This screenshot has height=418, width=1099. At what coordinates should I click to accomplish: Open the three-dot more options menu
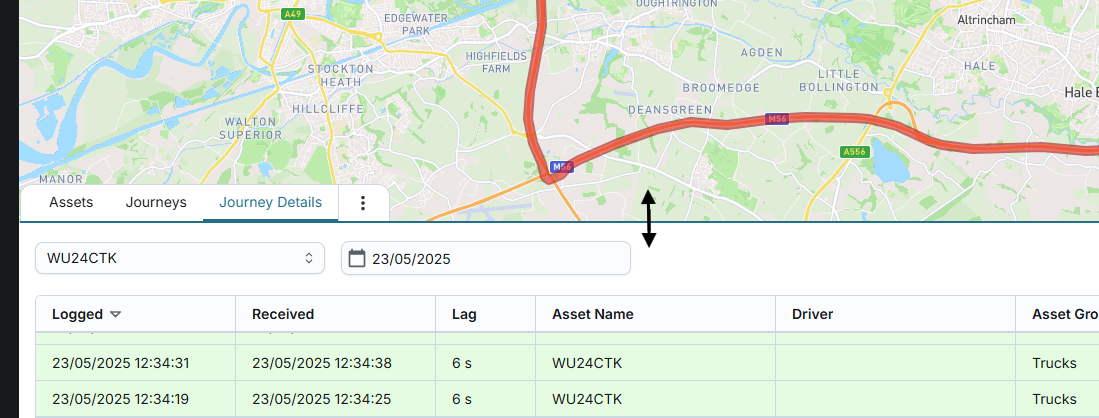(363, 203)
